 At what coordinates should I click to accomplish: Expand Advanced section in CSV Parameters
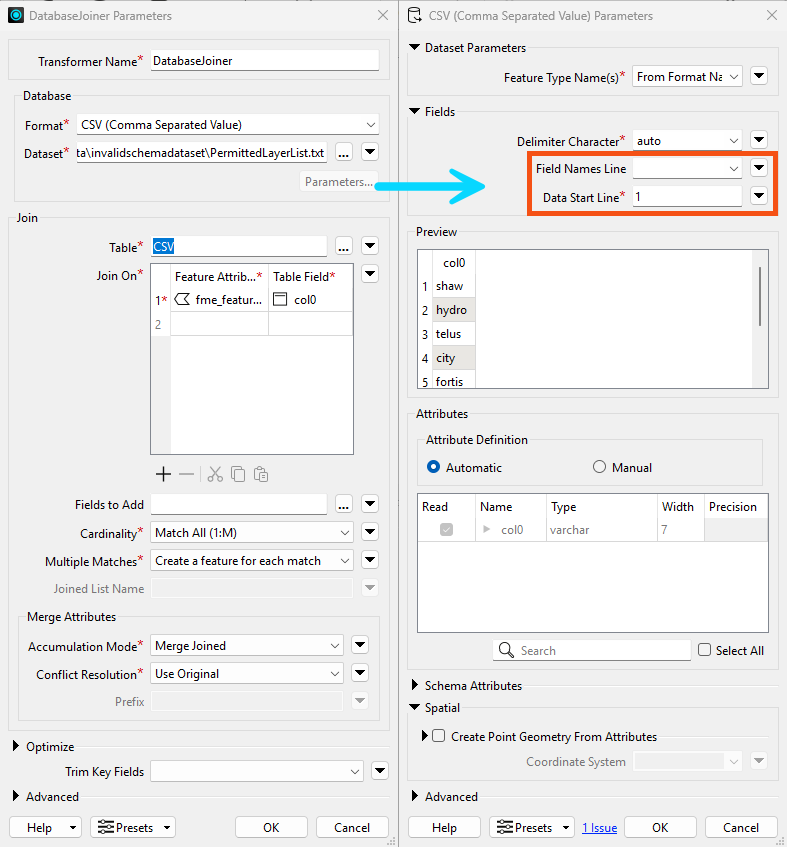pos(415,796)
